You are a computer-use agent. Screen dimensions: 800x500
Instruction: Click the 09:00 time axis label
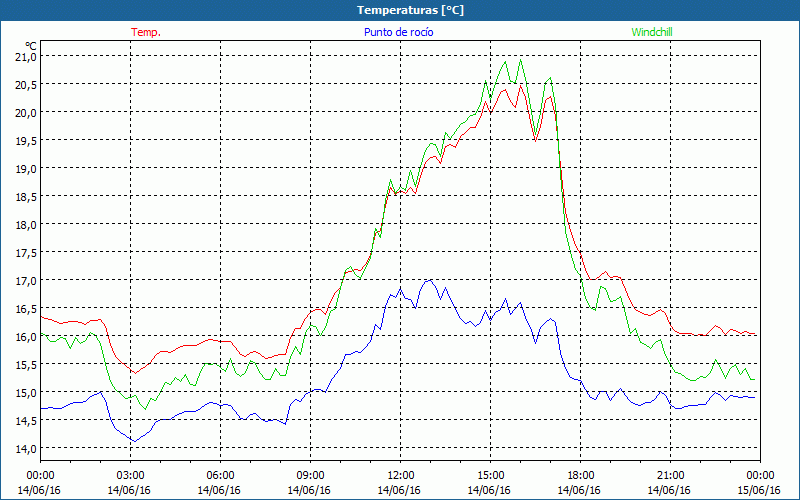[311, 475]
